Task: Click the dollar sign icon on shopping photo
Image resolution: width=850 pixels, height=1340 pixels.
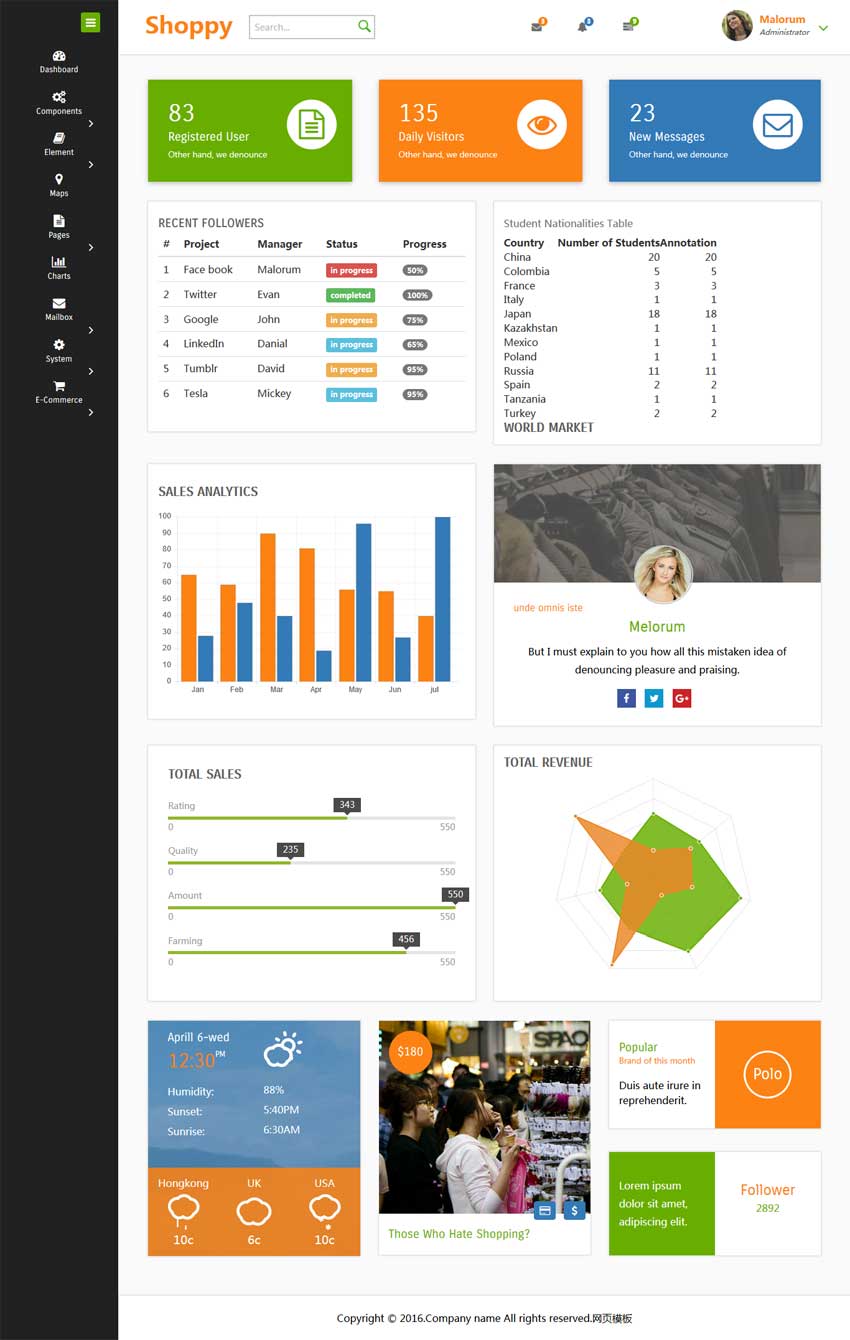Action: (574, 1210)
